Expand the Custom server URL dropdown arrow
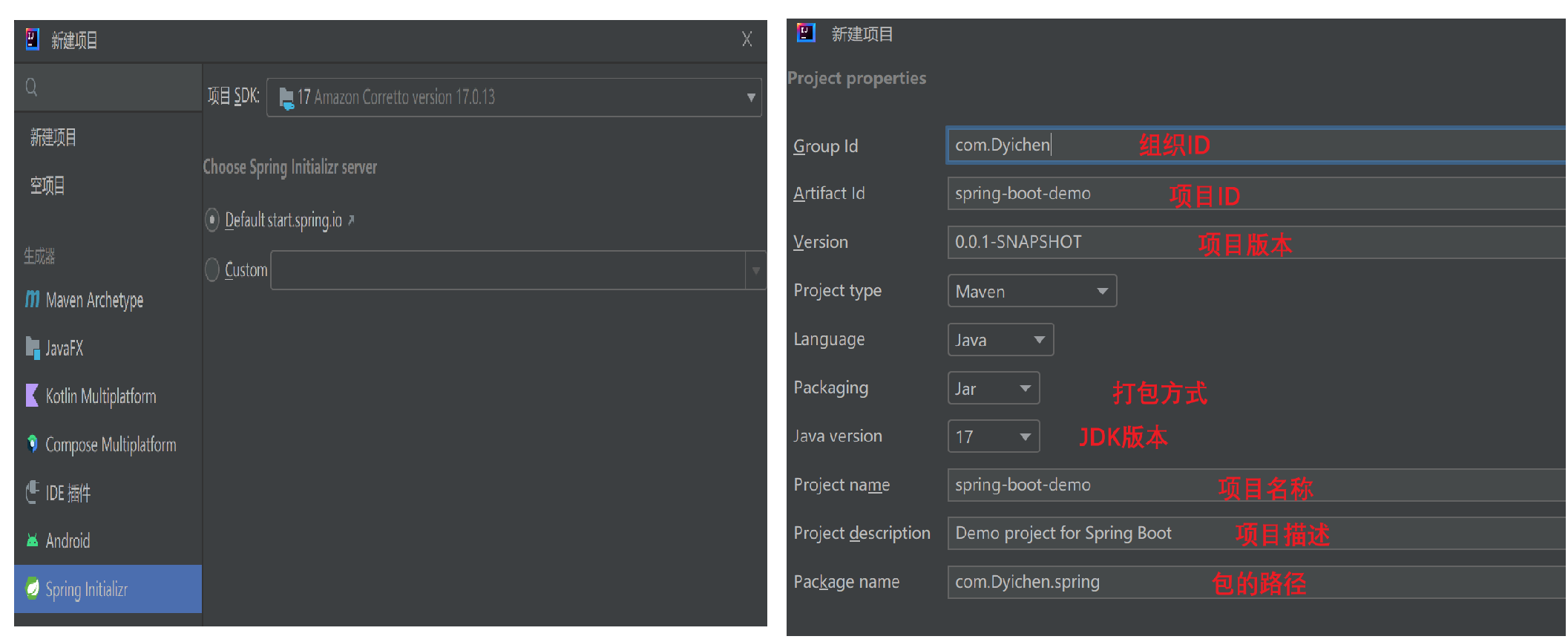Viewport: 1568px width, 642px height. click(x=755, y=270)
